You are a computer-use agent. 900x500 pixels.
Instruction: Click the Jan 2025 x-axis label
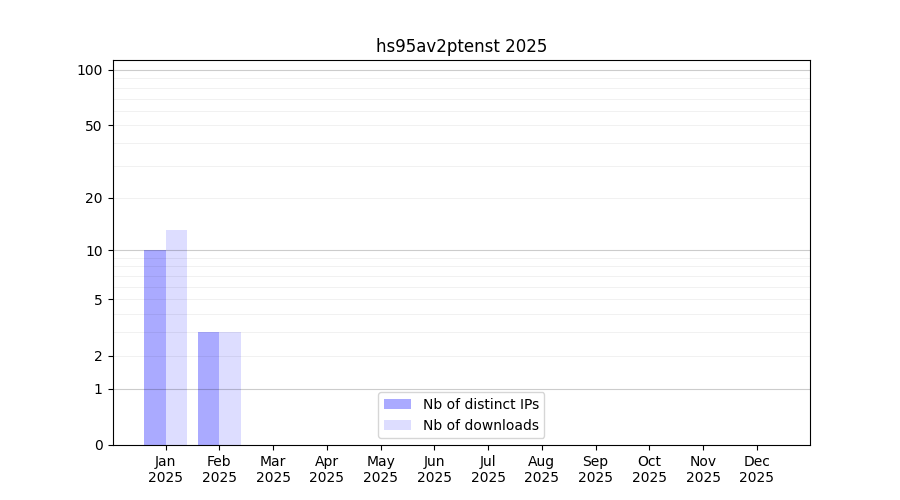[x=166, y=469]
